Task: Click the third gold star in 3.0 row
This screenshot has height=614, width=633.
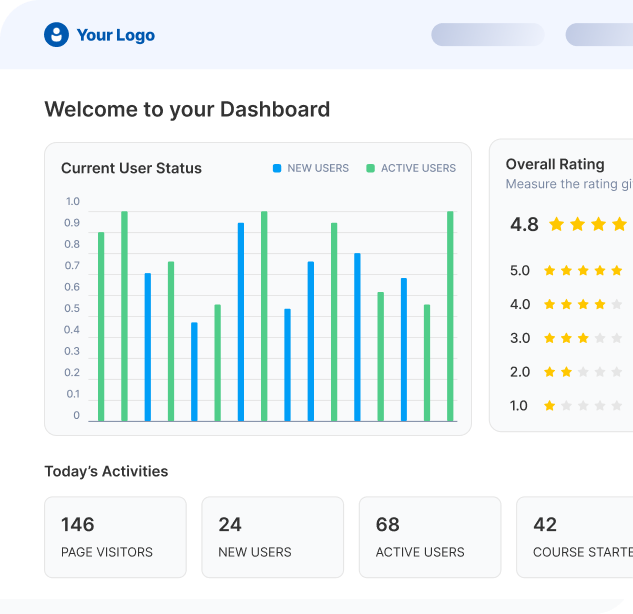Action: coord(583,338)
